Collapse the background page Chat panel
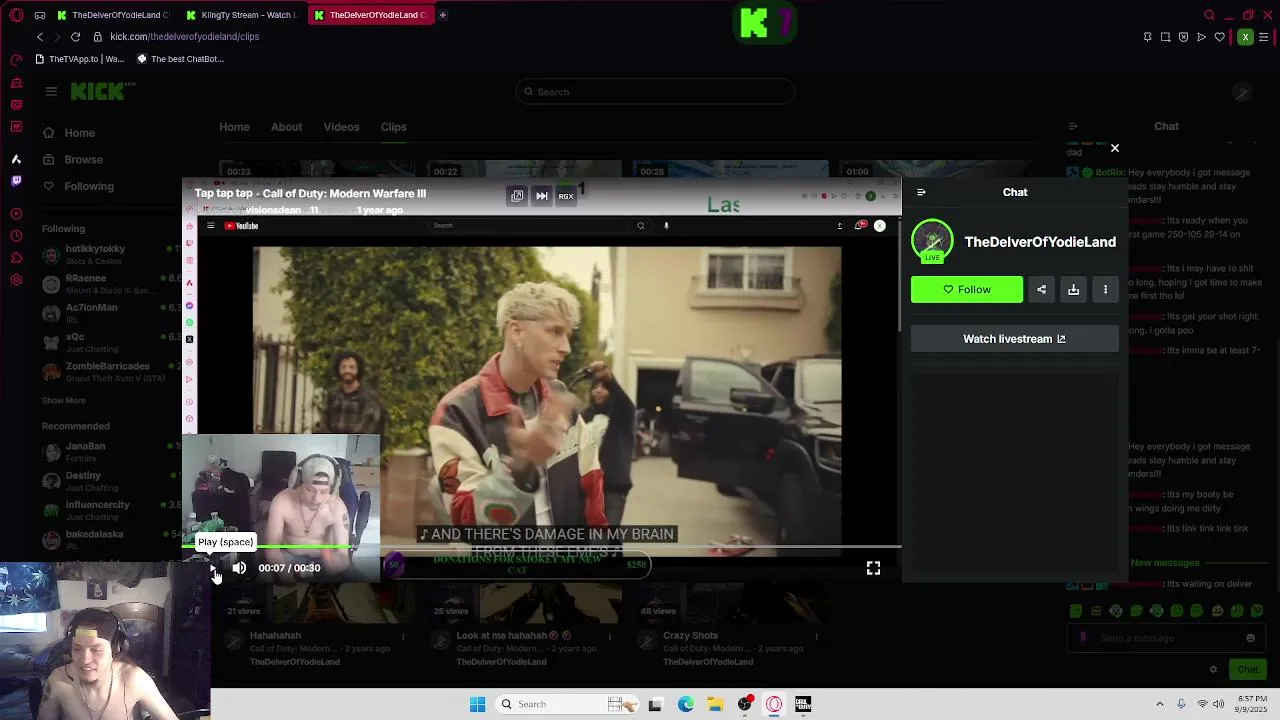Screen dimensions: 1280x720 [x=1073, y=126]
